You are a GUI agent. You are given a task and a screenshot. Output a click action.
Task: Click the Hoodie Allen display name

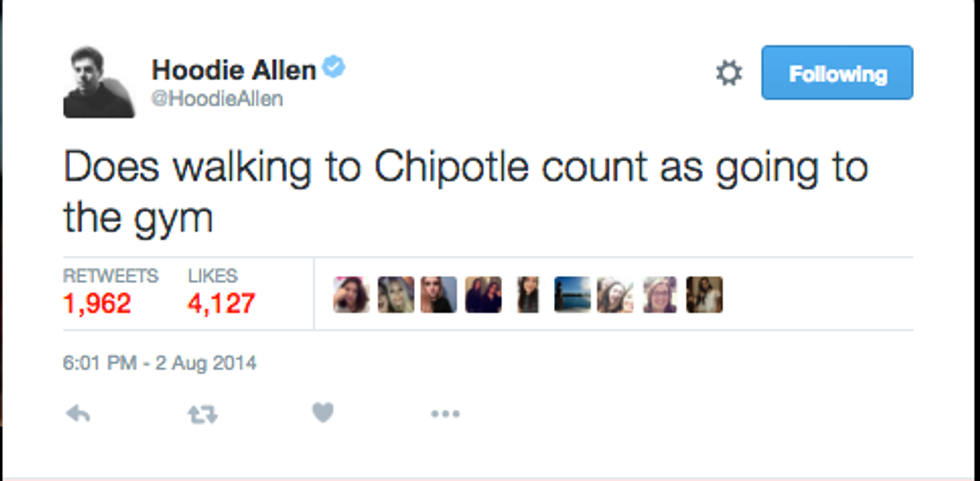pyautogui.click(x=234, y=69)
